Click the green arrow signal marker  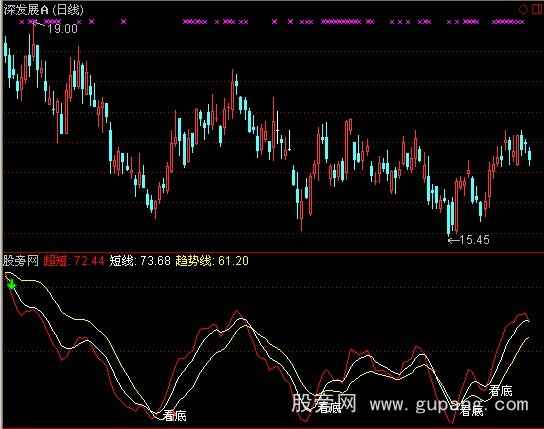point(12,285)
